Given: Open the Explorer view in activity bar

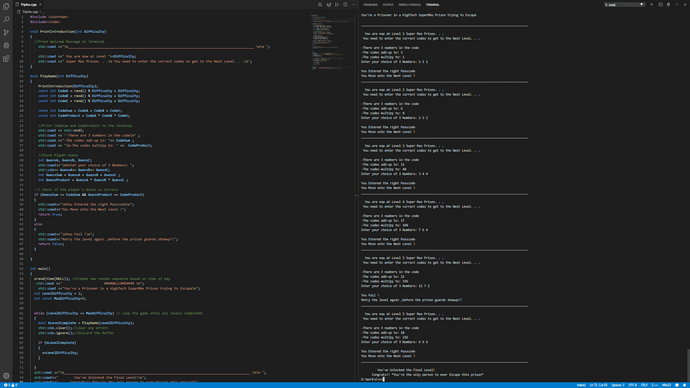Looking at the screenshot, I should (x=6, y=6).
